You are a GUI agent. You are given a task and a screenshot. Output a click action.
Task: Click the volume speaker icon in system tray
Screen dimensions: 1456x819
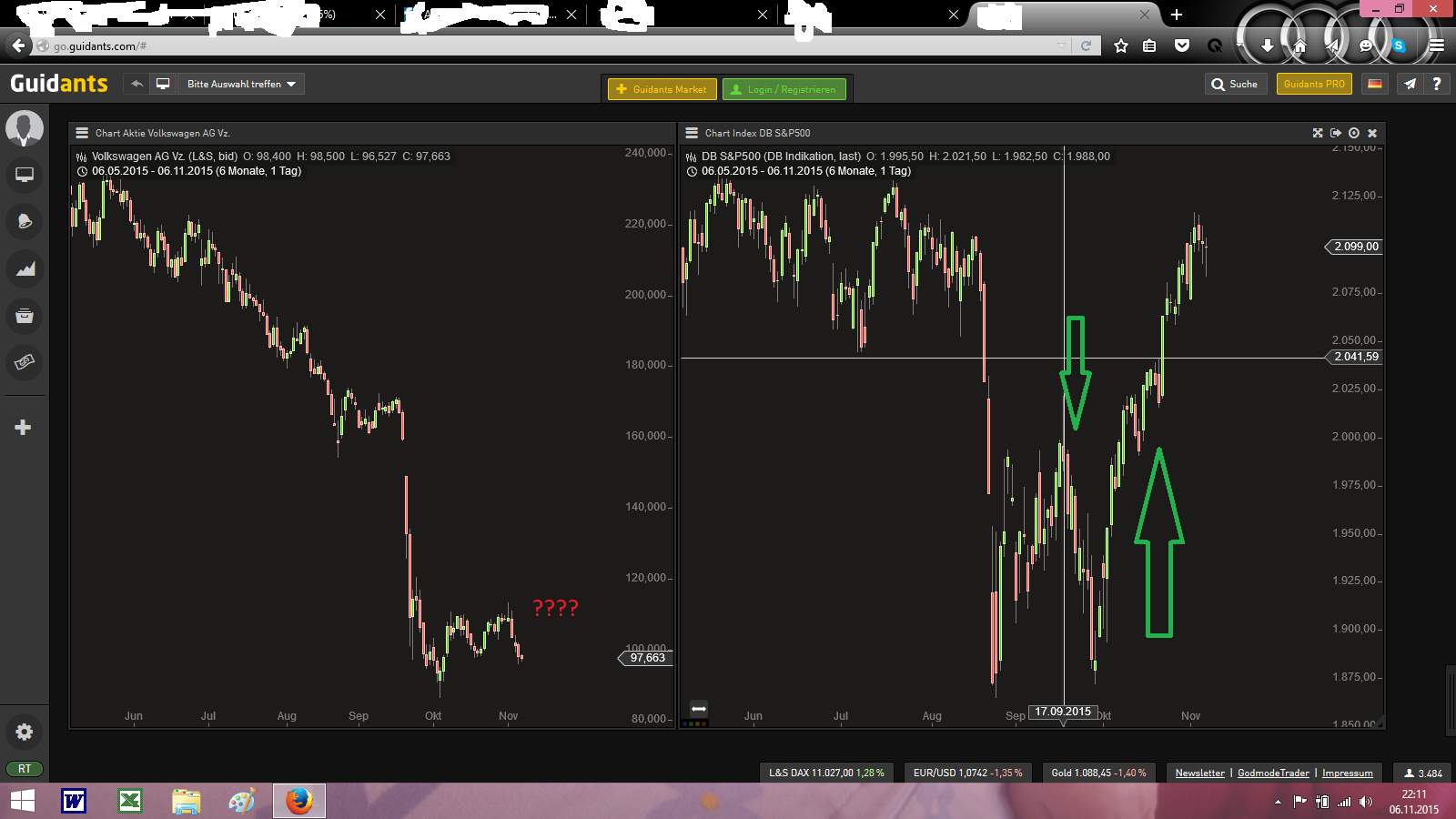click(1365, 802)
